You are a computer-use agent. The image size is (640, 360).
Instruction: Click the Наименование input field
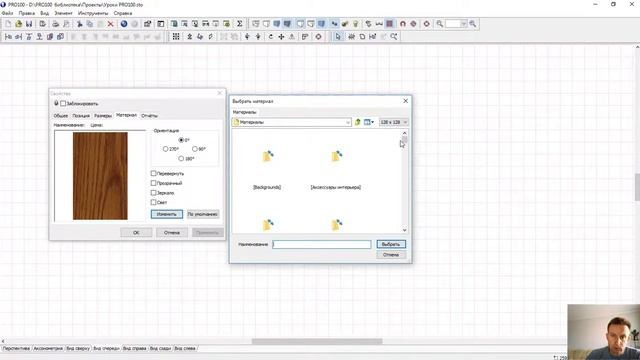click(x=322, y=244)
